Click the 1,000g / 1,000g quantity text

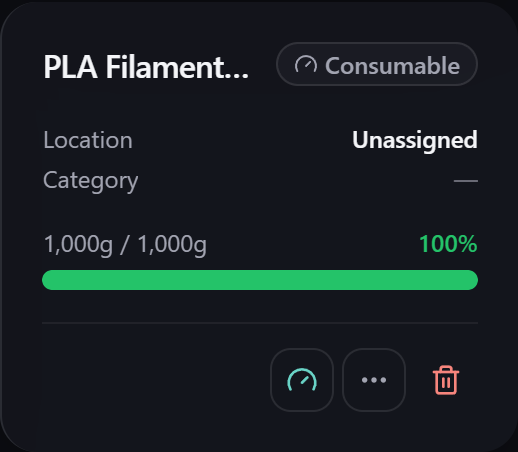point(125,245)
